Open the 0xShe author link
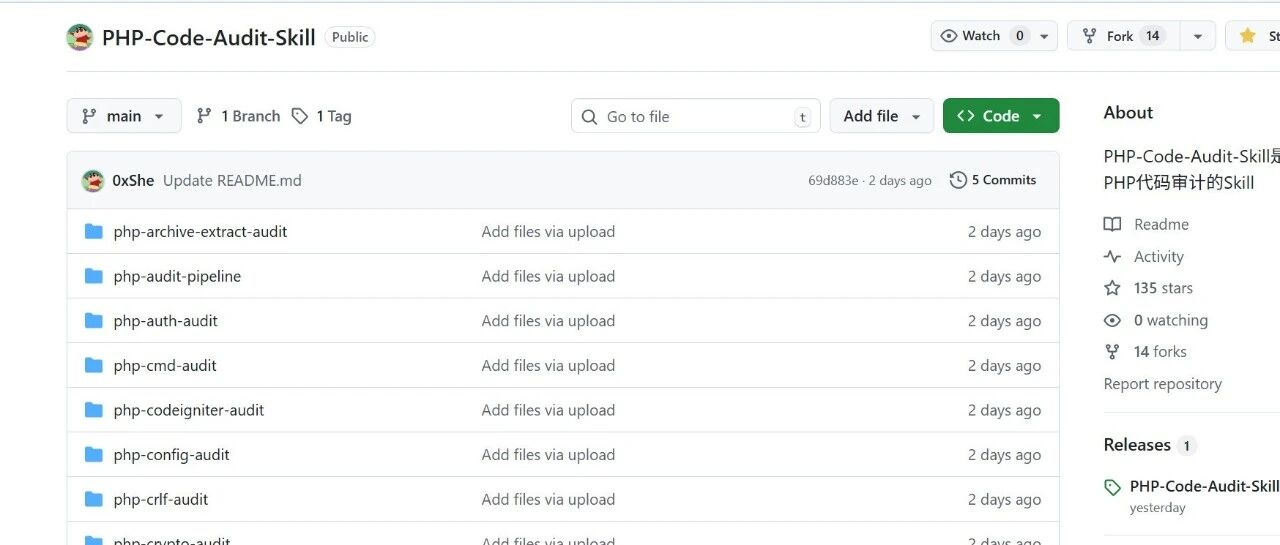Viewport: 1280px width, 545px height. (133, 181)
